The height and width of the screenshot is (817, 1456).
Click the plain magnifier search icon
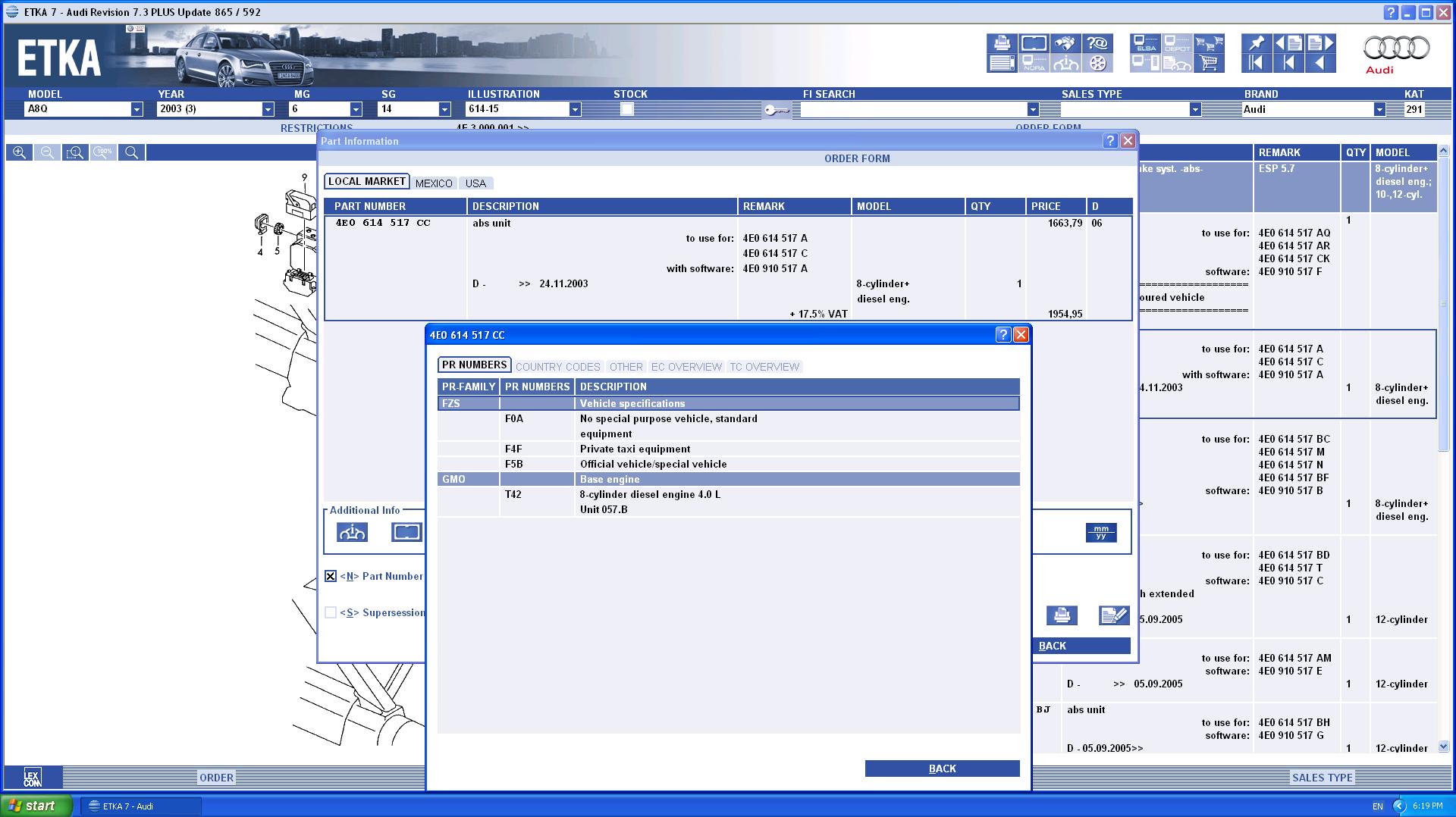pyautogui.click(x=131, y=152)
